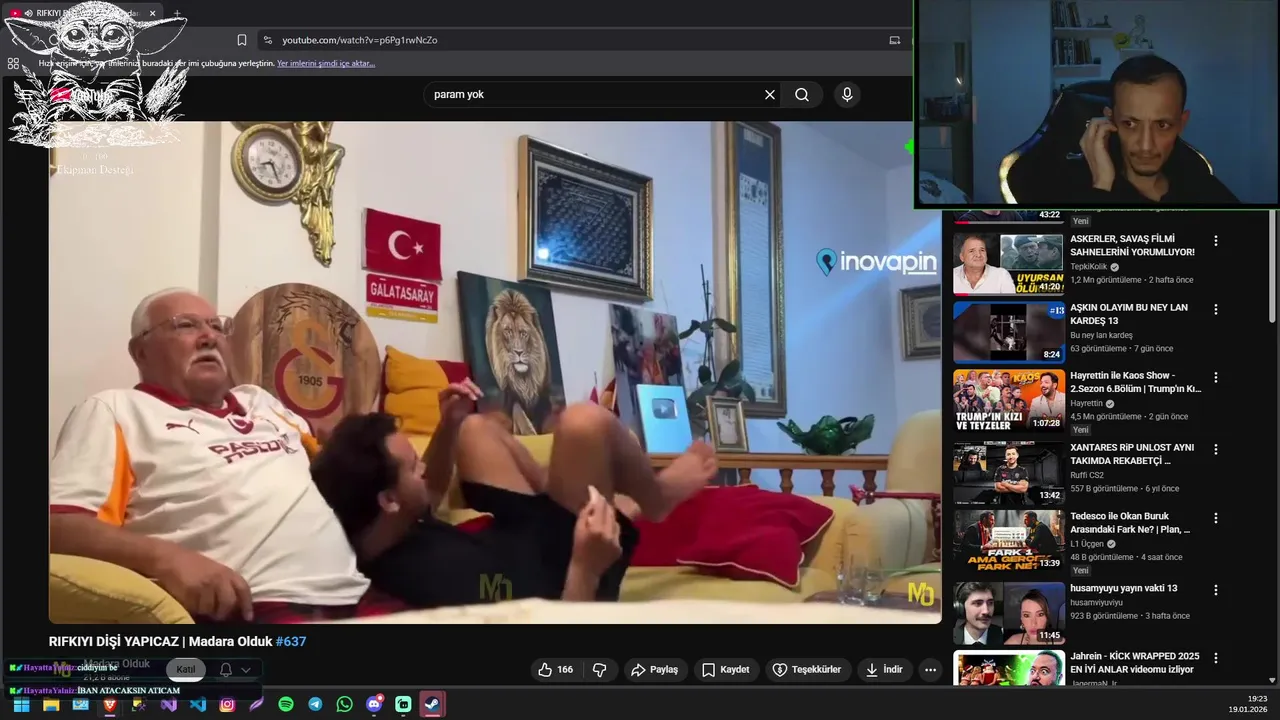Click the share arrow Paylaş button
This screenshot has width=1280, height=720.
click(x=654, y=670)
